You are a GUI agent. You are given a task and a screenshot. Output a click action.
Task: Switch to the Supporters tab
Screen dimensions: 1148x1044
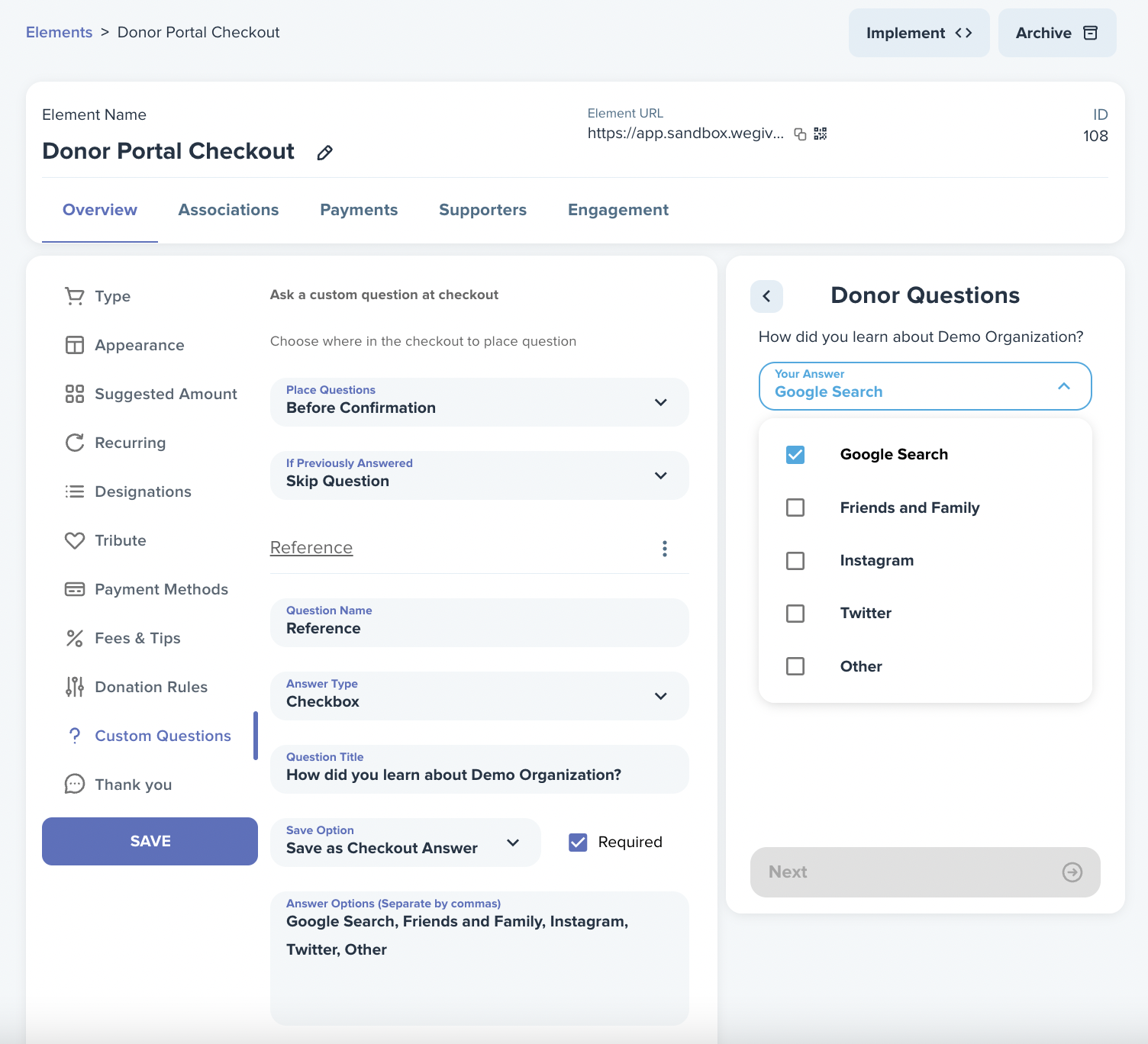pos(482,210)
